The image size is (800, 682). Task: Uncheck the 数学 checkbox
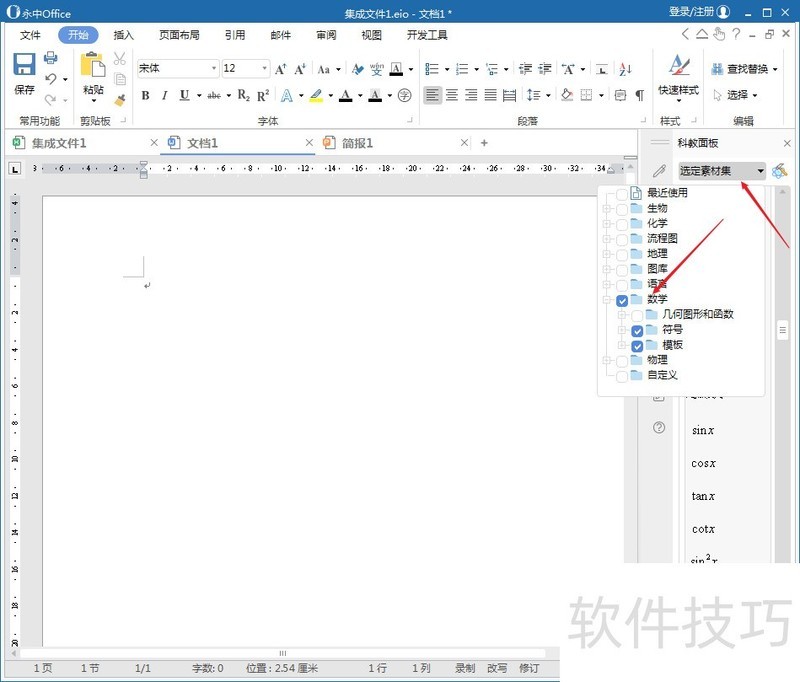[x=622, y=300]
